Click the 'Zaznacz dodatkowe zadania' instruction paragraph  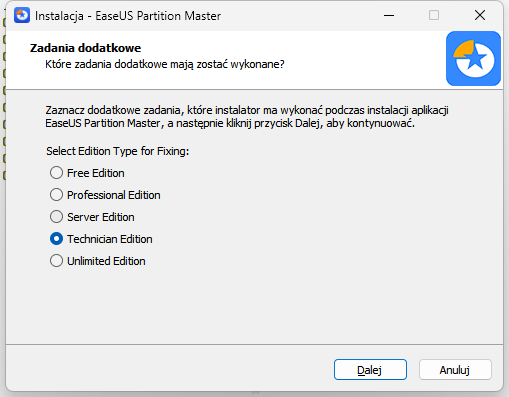point(247,117)
